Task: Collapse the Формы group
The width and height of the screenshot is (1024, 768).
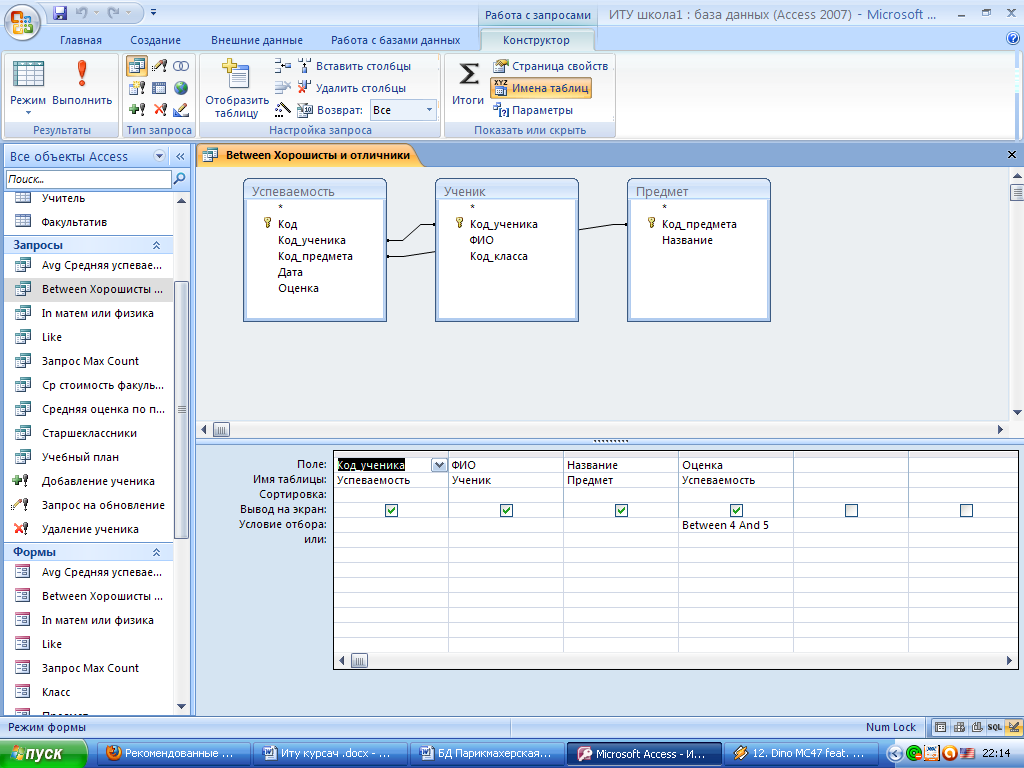Action: tap(157, 552)
